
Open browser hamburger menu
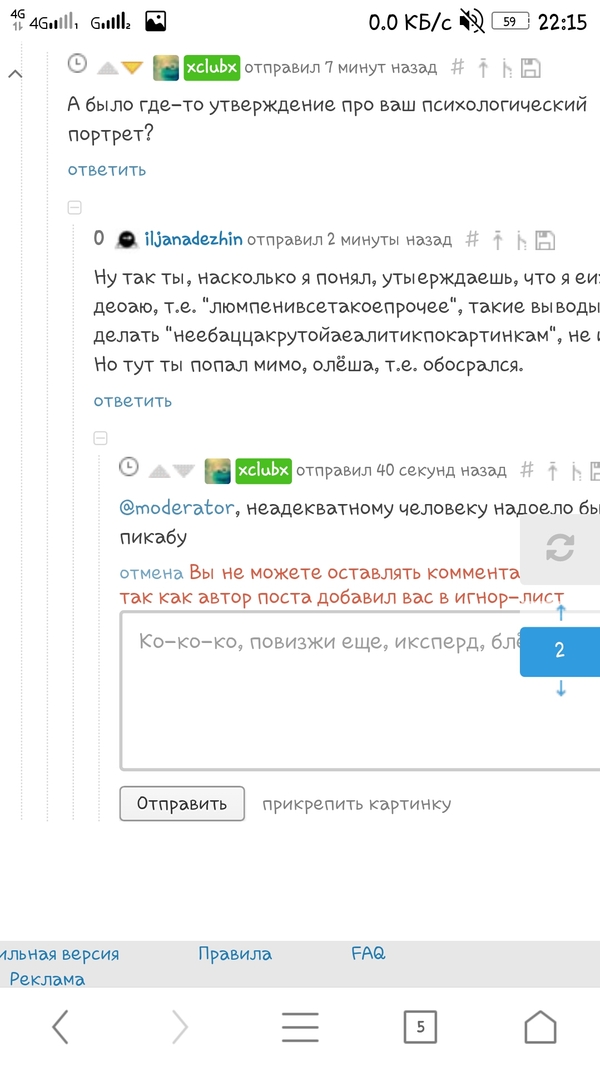(300, 1026)
